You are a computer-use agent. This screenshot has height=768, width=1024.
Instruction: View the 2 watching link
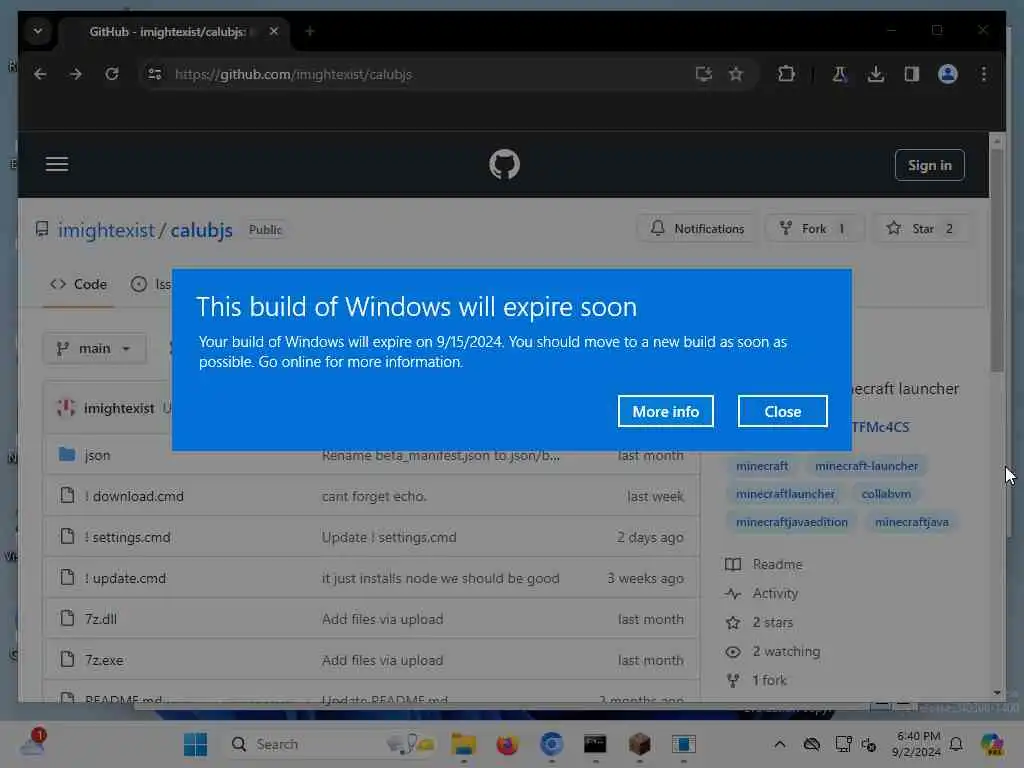[x=773, y=652]
